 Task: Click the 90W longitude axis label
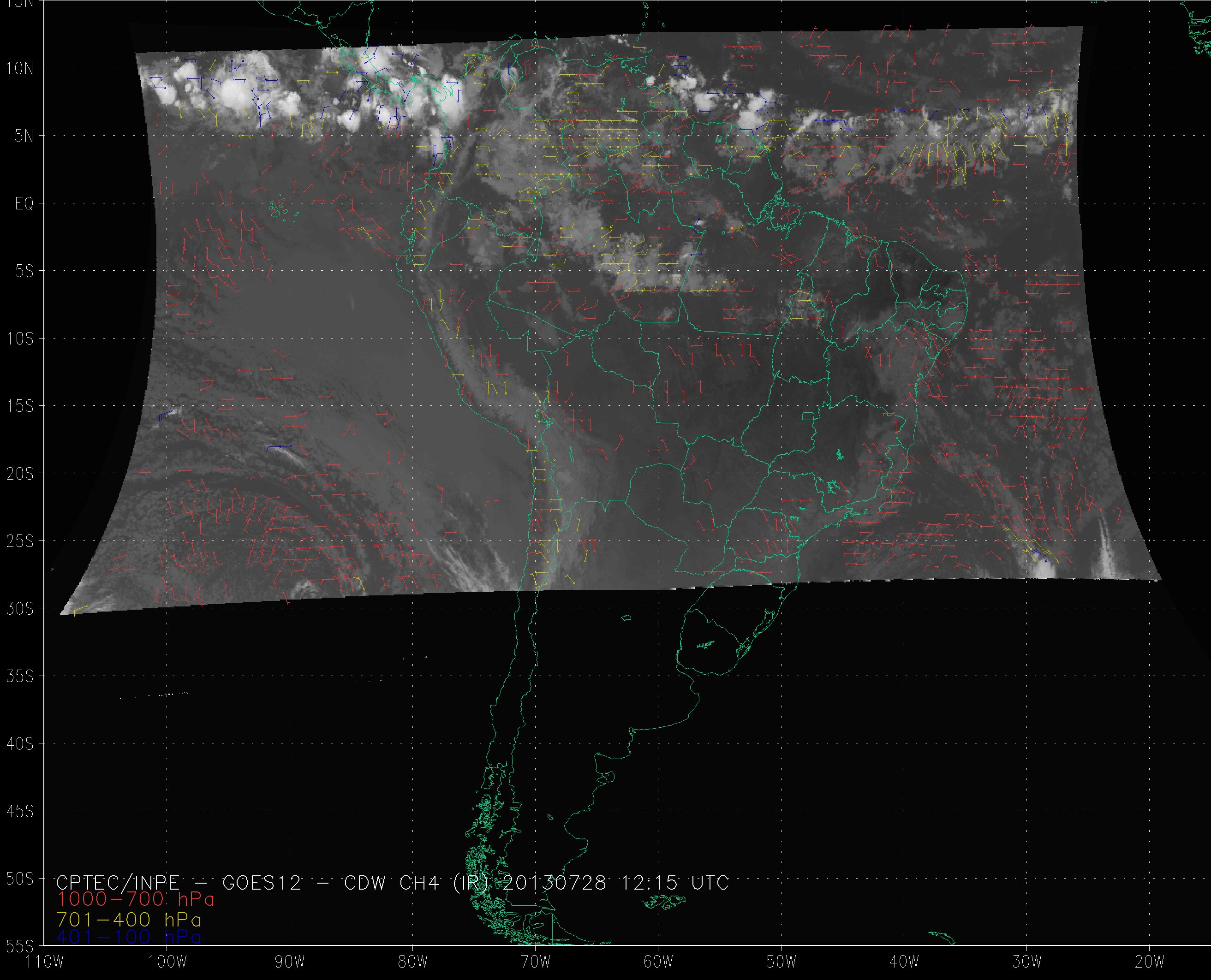(x=290, y=962)
